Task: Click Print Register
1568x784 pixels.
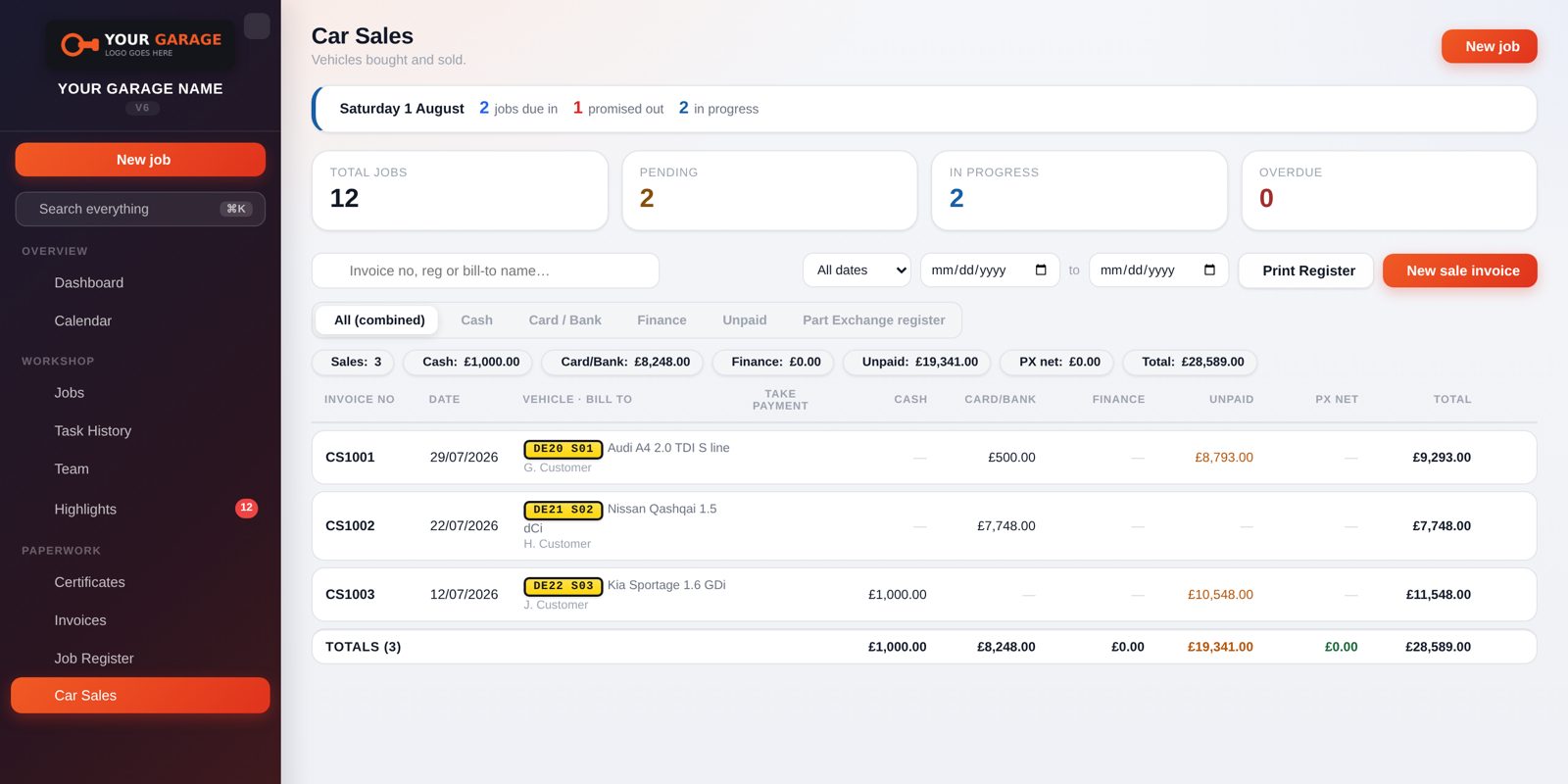Action: (1305, 270)
